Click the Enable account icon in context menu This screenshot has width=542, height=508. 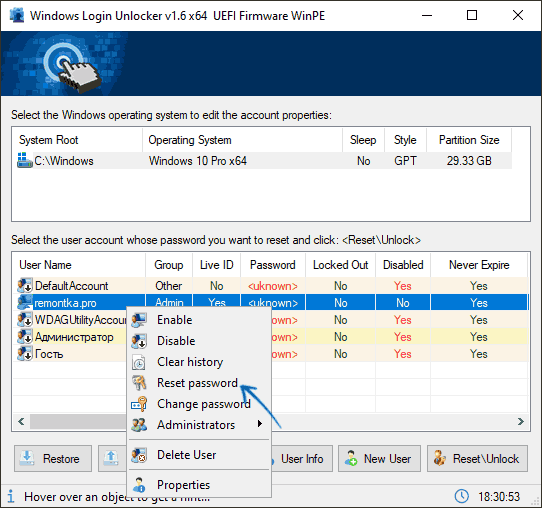(x=139, y=320)
